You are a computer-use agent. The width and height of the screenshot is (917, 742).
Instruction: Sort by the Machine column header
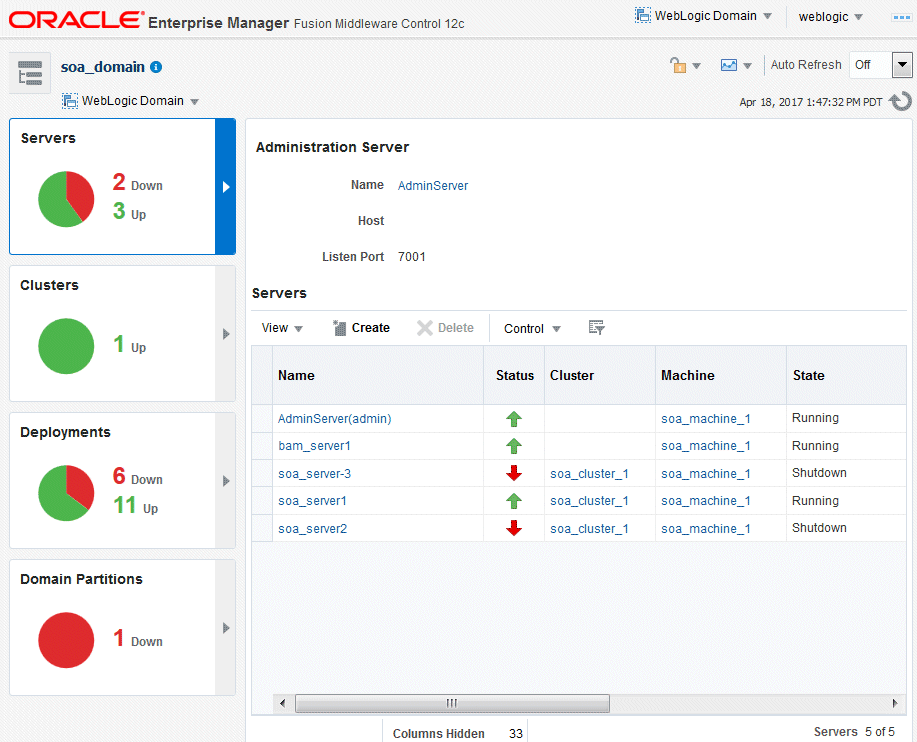point(721,375)
